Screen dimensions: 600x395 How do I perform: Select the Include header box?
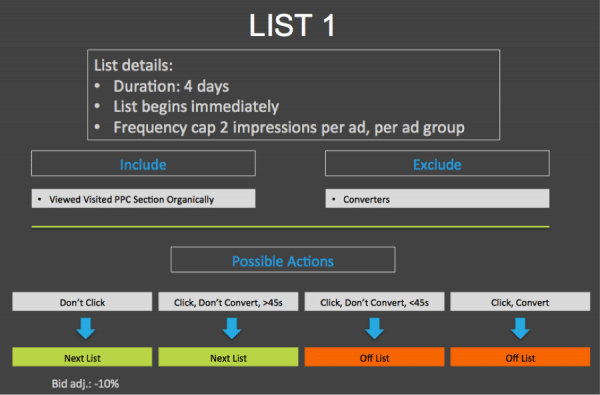(143, 163)
